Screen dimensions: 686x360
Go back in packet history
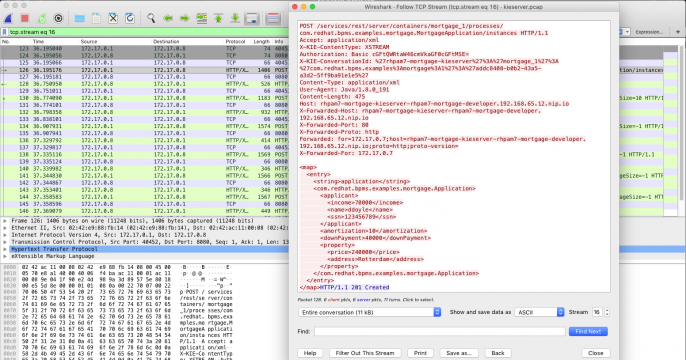tap(168, 18)
